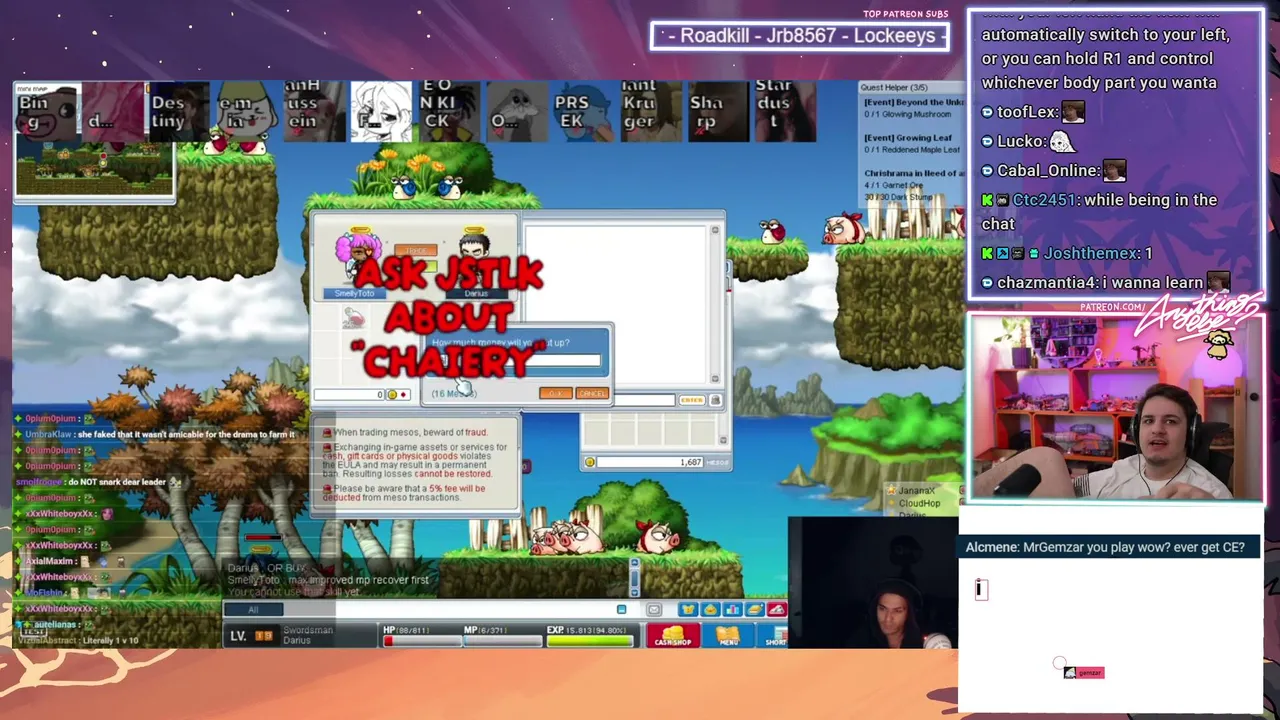Open the [Event] Beyond the Unknown quest
The height and width of the screenshot is (720, 1280).
(913, 102)
